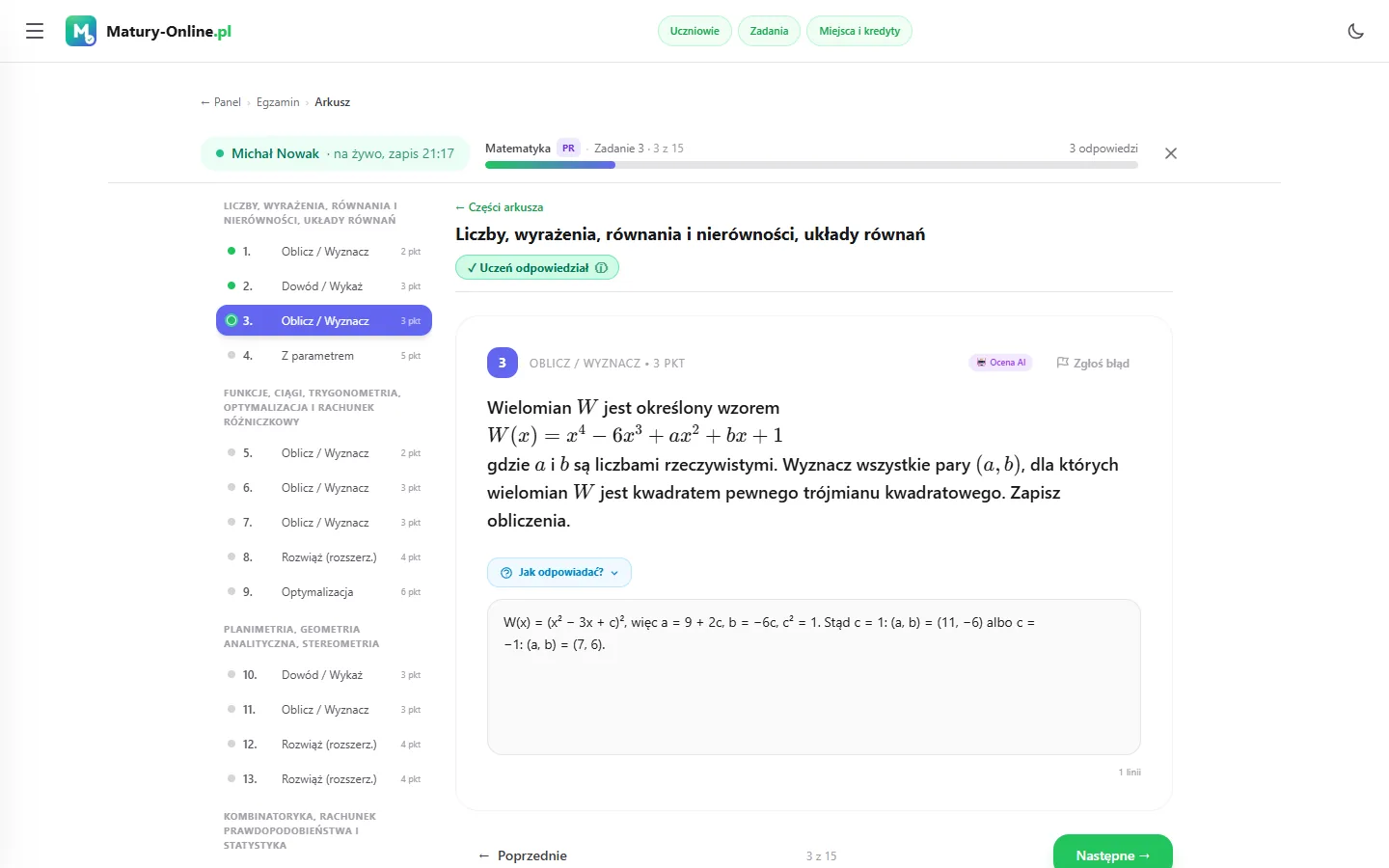The width and height of the screenshot is (1389, 868).
Task: Select task 2 Dowód / Wykaż
Action: point(324,286)
